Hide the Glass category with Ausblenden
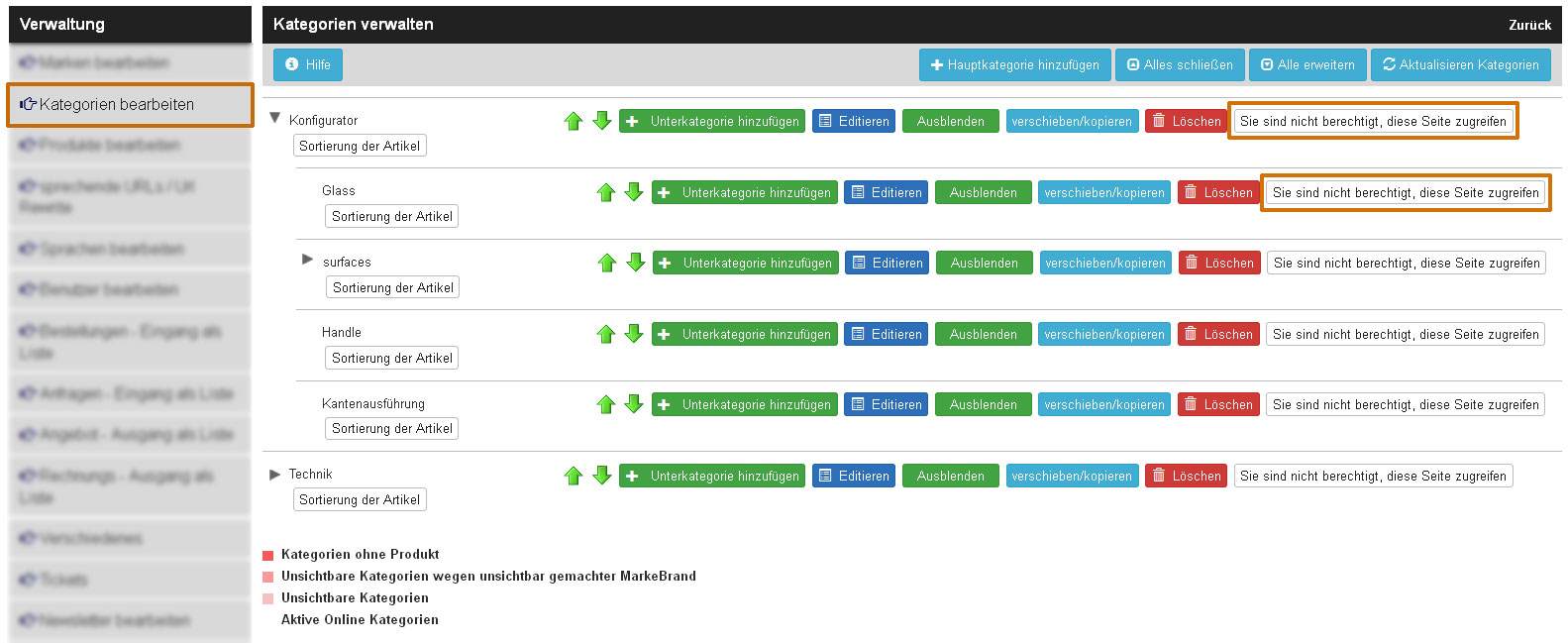 click(983, 192)
